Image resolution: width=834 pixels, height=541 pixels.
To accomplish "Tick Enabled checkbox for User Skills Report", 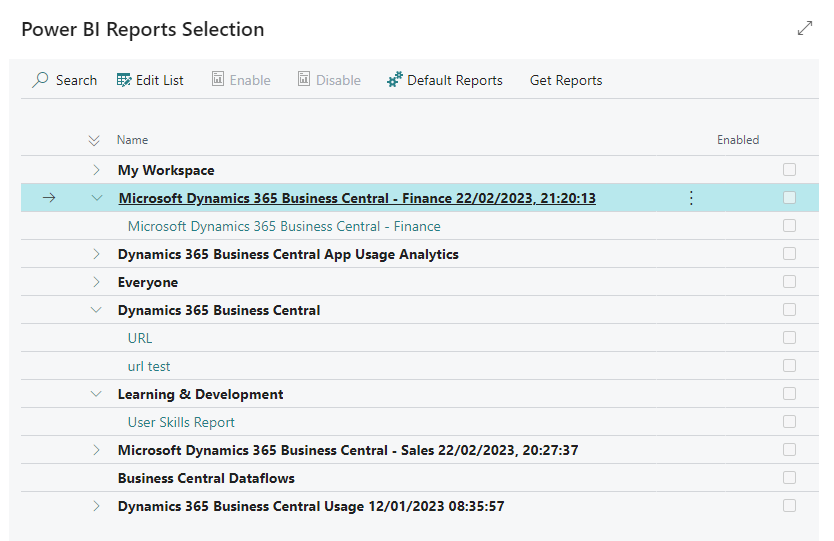I will pos(789,422).
